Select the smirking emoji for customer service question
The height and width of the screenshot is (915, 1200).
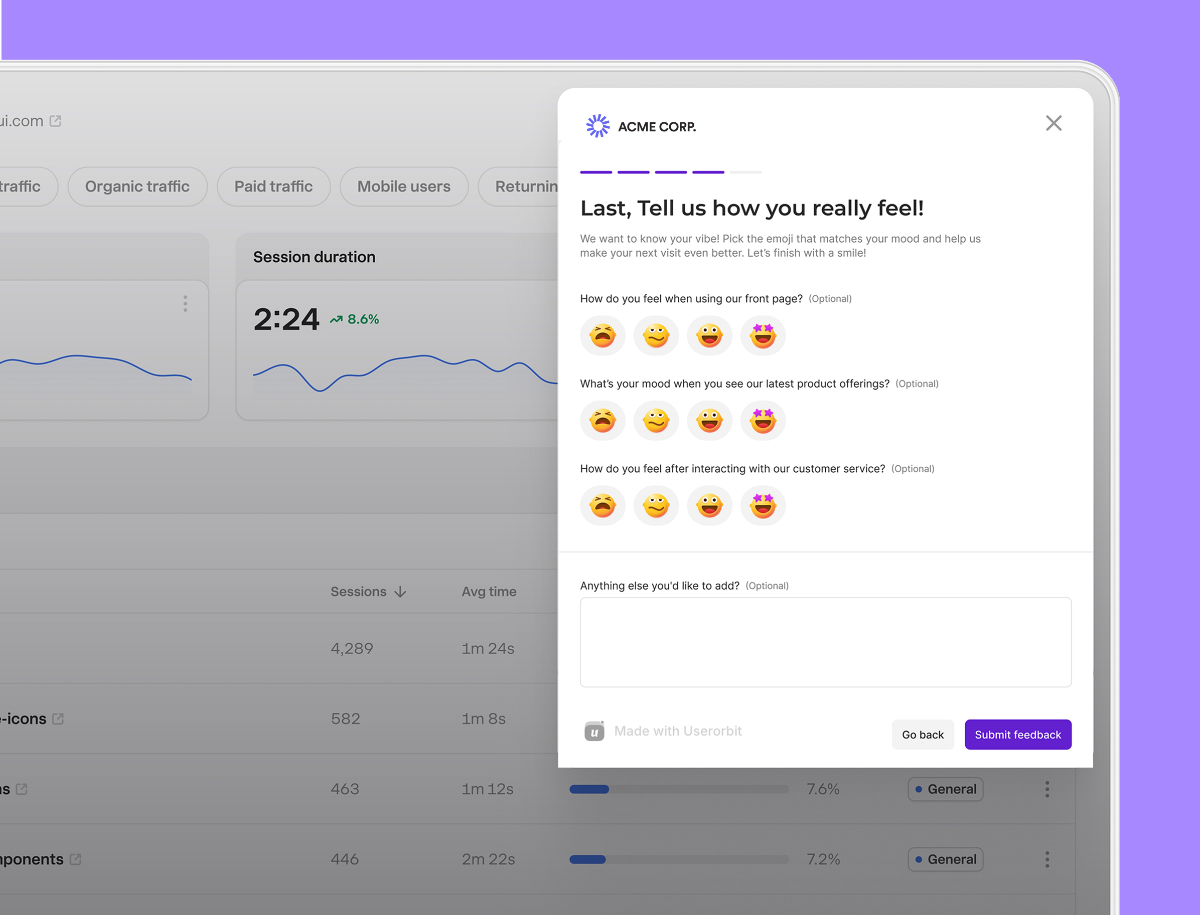point(656,506)
